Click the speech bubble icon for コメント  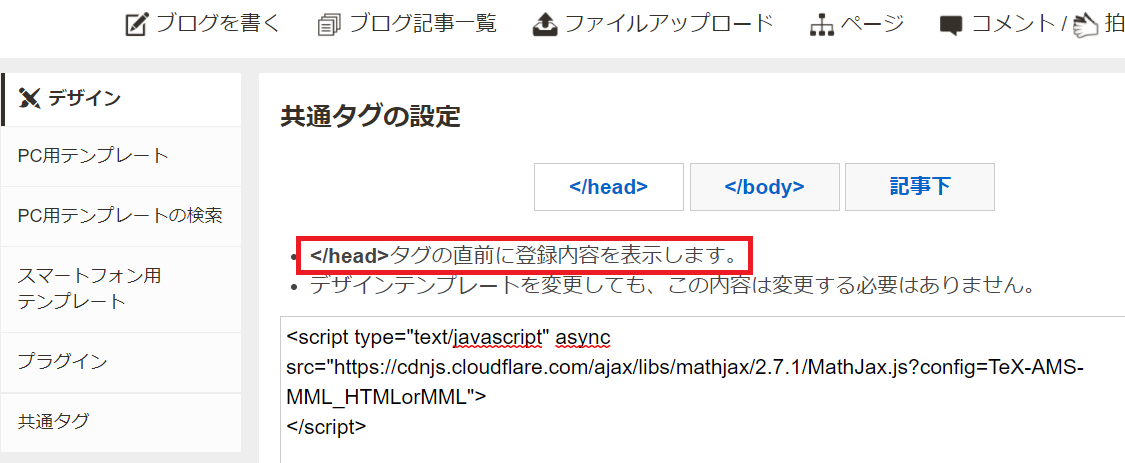point(951,27)
